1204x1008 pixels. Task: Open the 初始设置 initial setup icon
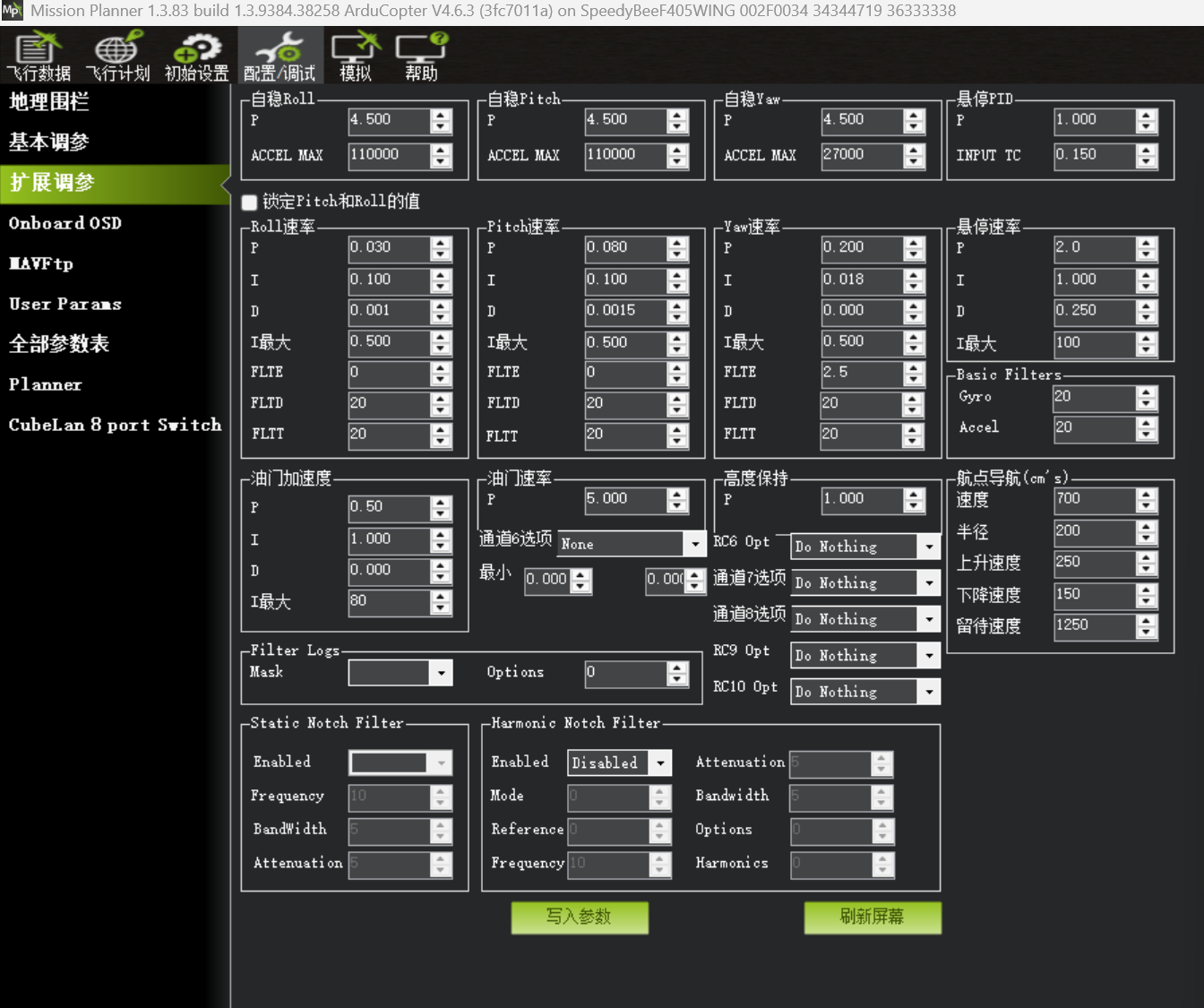[197, 56]
